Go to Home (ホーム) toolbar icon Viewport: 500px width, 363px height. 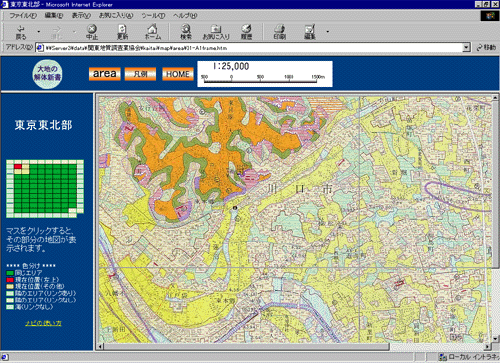tap(153, 32)
